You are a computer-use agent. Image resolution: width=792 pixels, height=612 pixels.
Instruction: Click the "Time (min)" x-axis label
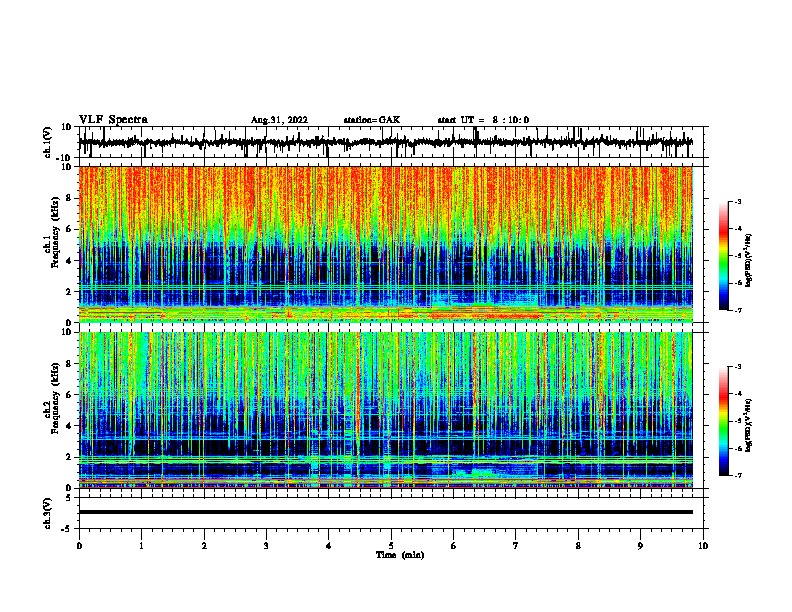[400, 555]
